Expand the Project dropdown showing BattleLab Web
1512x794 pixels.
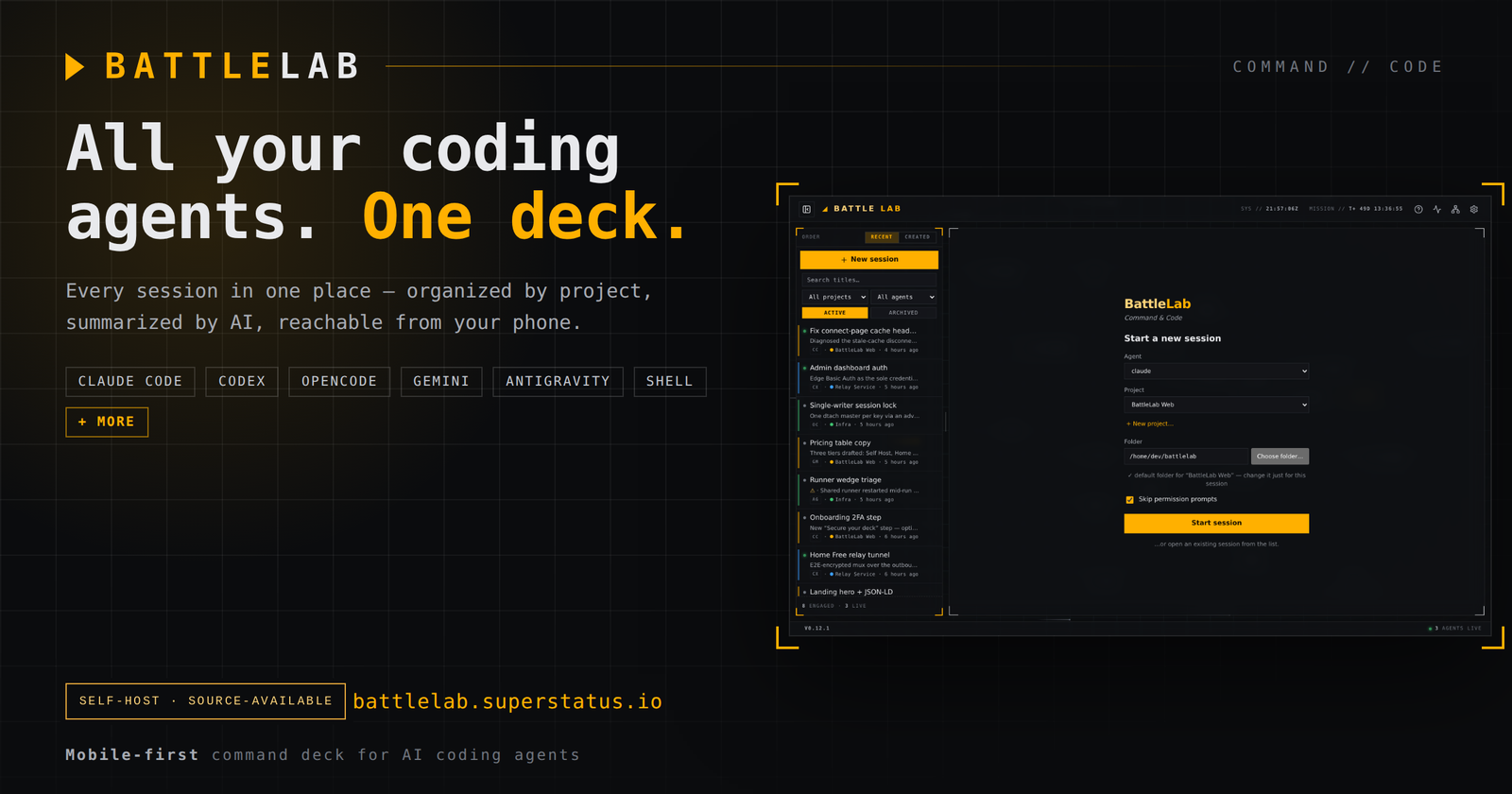[x=1216, y=405]
